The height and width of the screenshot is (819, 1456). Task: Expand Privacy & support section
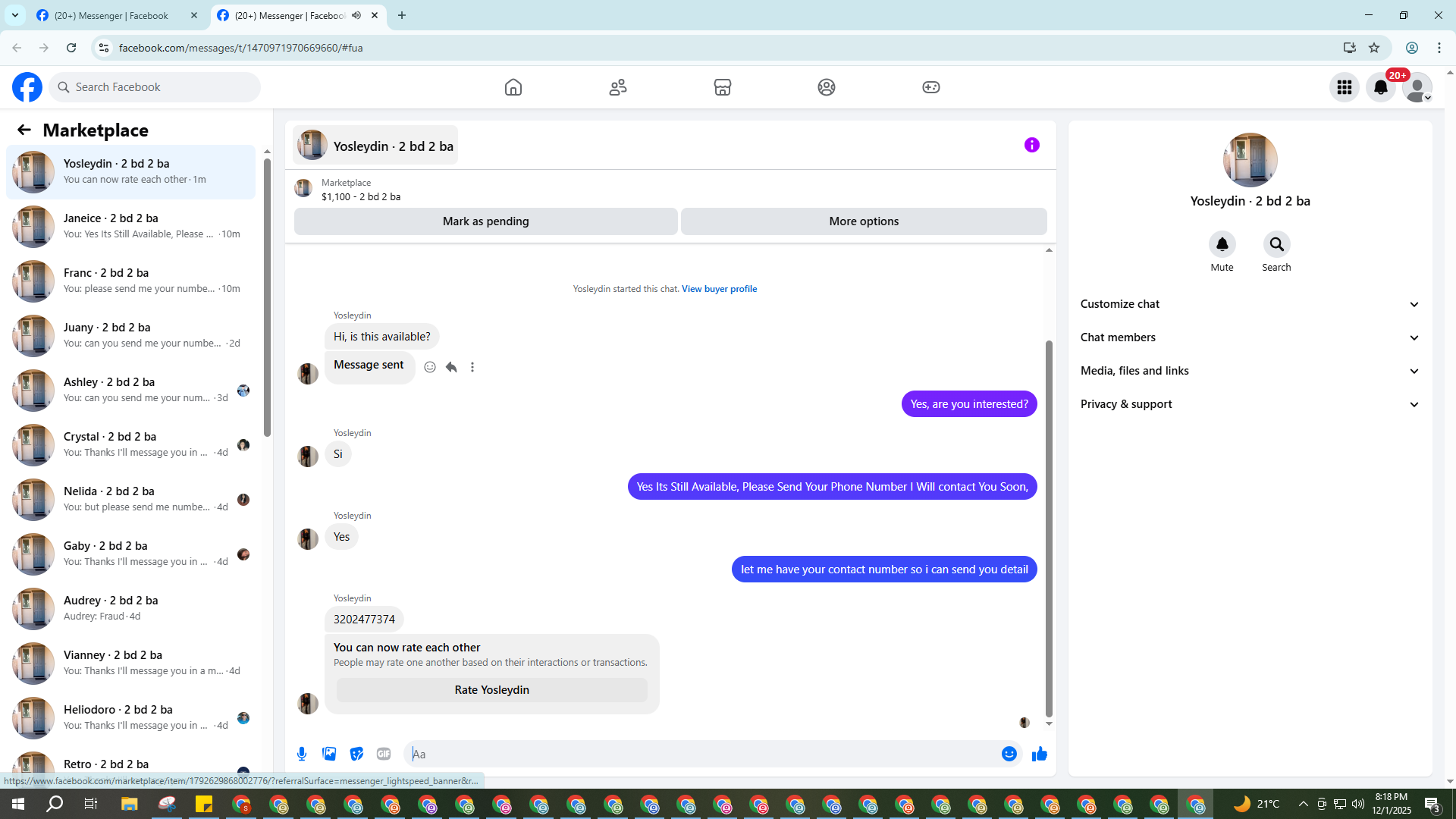tap(1250, 404)
